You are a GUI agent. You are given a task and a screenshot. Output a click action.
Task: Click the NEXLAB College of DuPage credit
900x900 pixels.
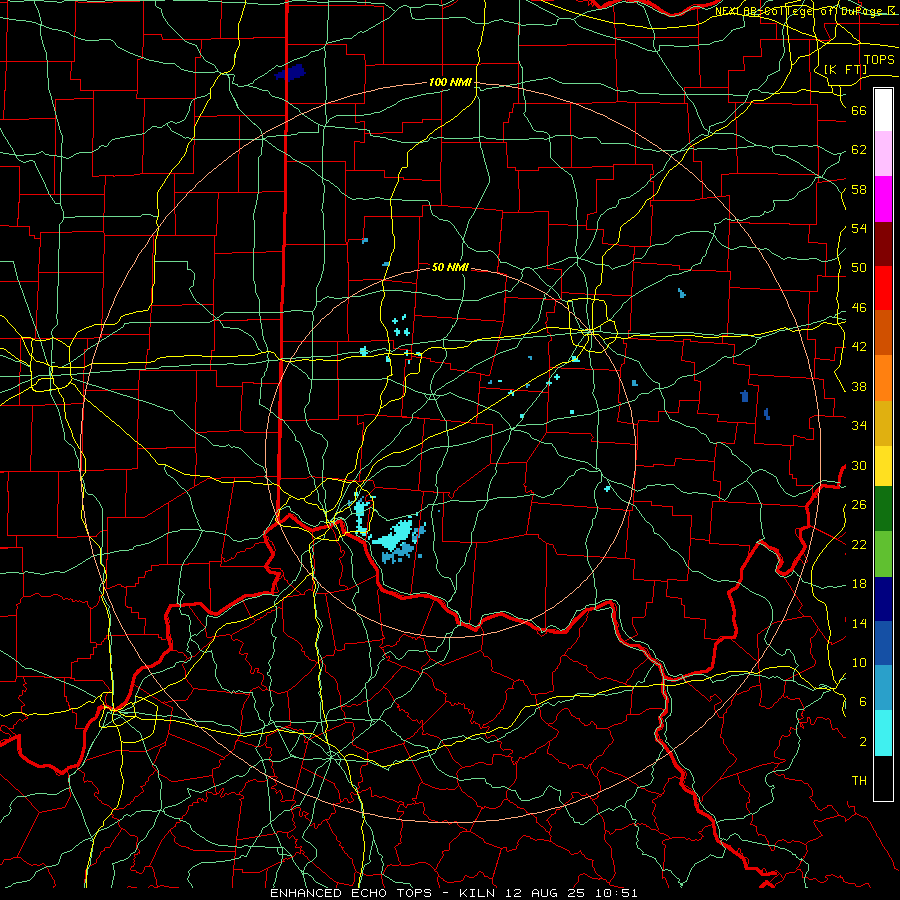pyautogui.click(x=805, y=11)
